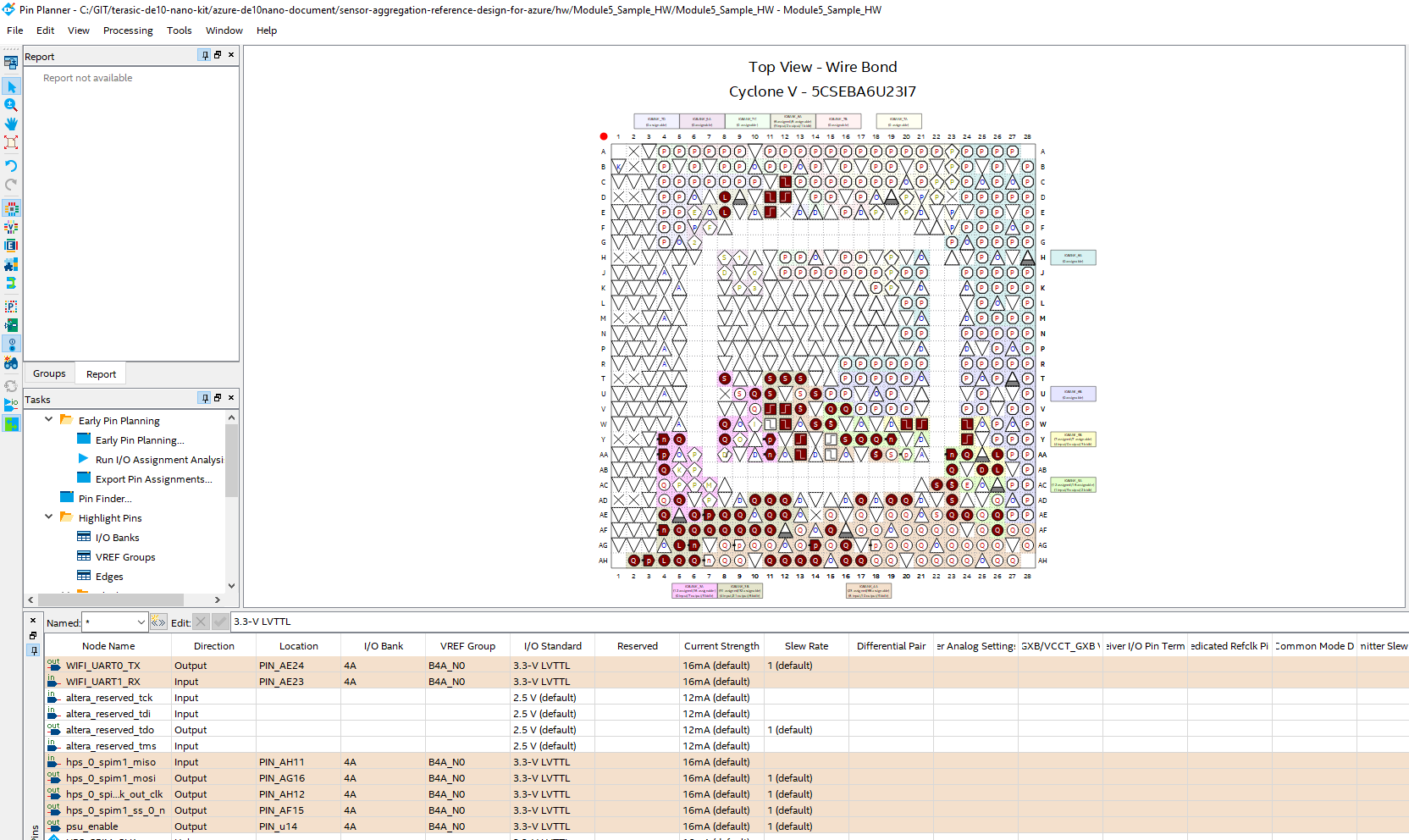Toggle the I/O banks display toolbar button
The width and height of the screenshot is (1409, 840).
coord(11,208)
